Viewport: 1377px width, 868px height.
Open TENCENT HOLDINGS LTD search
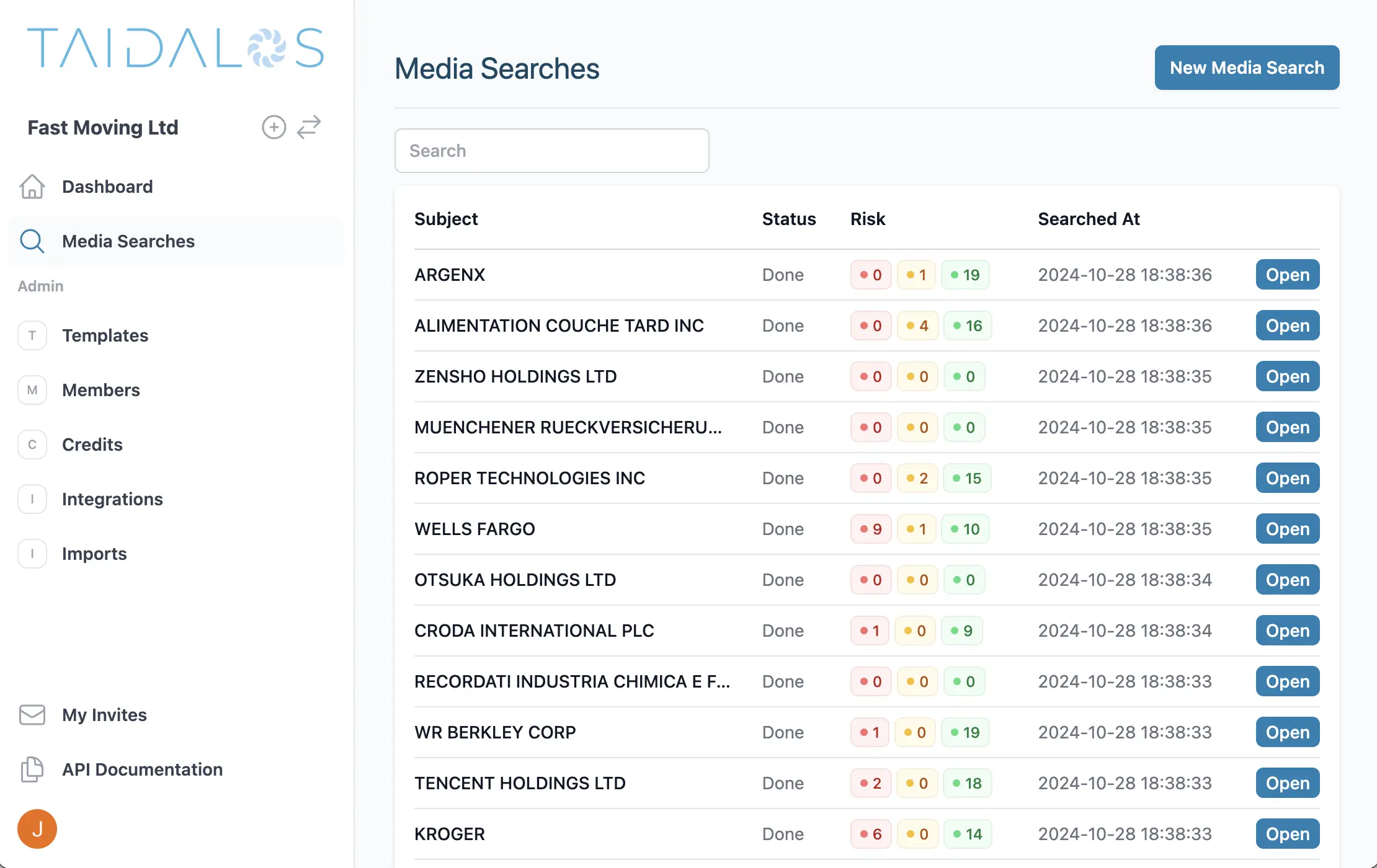tap(1287, 782)
